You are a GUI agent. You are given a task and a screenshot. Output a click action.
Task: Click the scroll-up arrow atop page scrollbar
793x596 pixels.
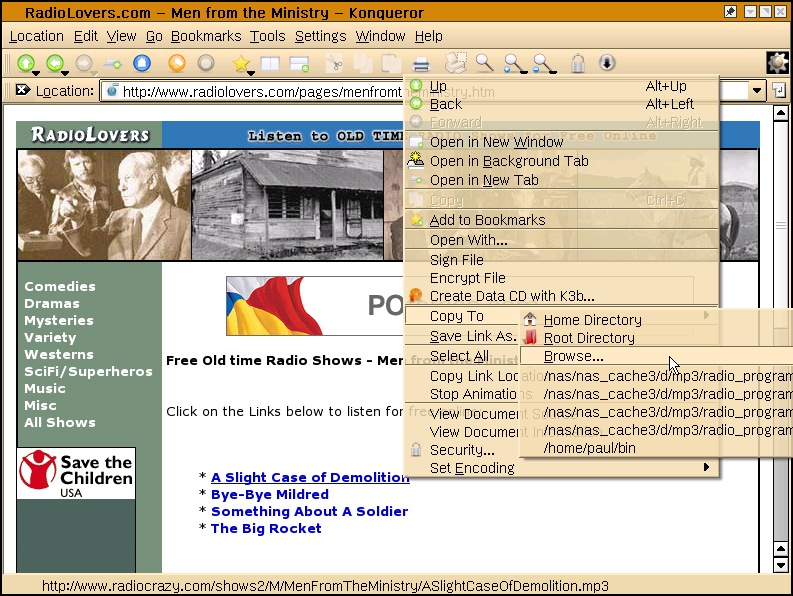pyautogui.click(x=780, y=113)
